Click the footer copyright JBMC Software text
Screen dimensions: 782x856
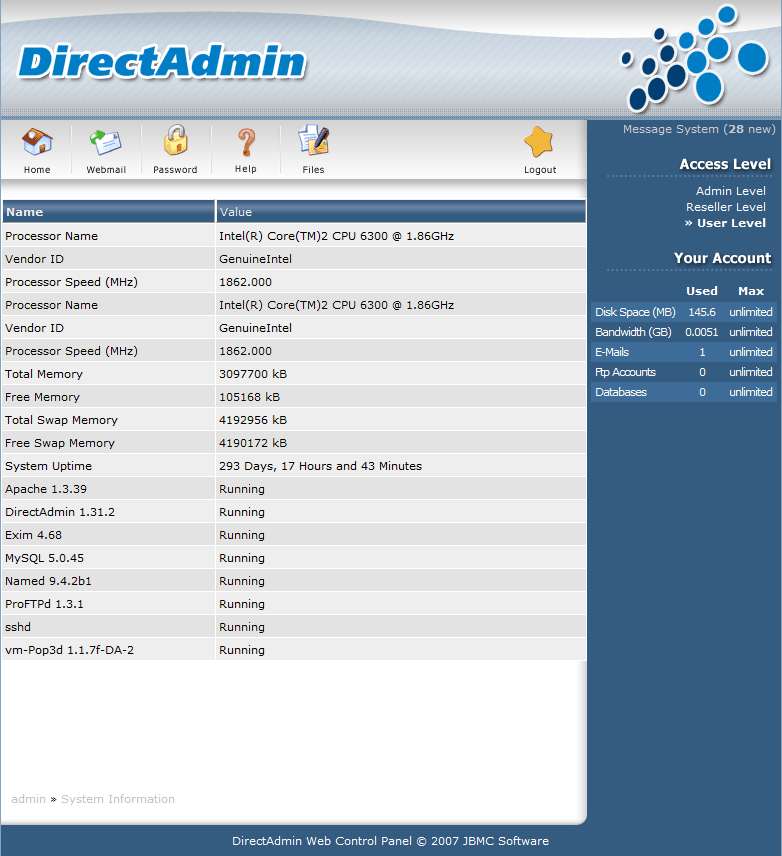pos(390,841)
